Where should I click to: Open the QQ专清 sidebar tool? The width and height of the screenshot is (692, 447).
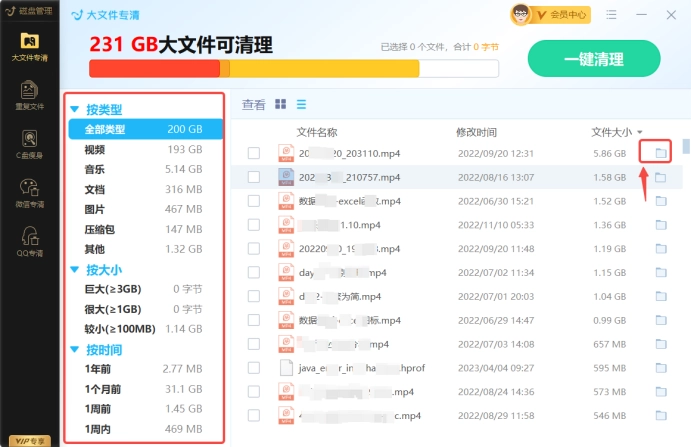click(x=29, y=239)
